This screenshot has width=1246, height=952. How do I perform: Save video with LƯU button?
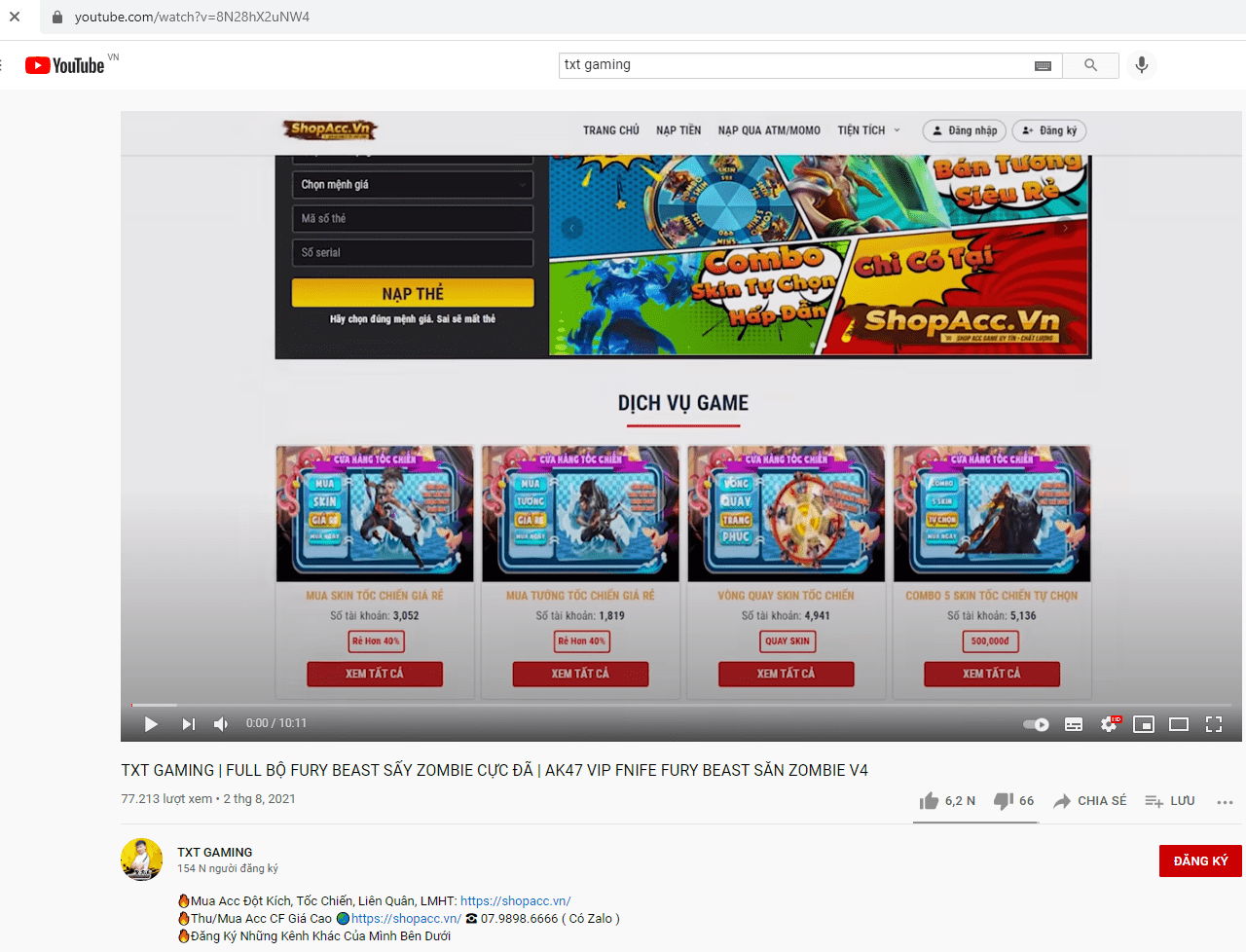(x=1170, y=800)
